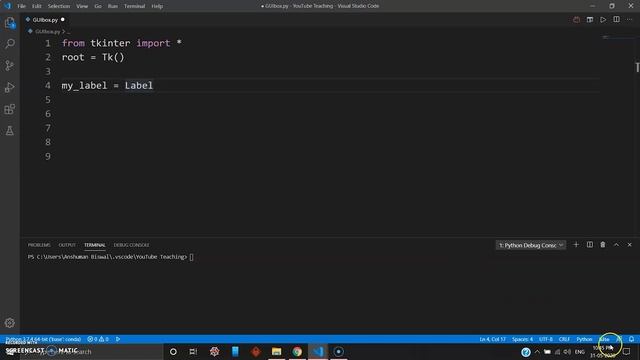Open the File menu
The image size is (640, 360).
point(21,6)
